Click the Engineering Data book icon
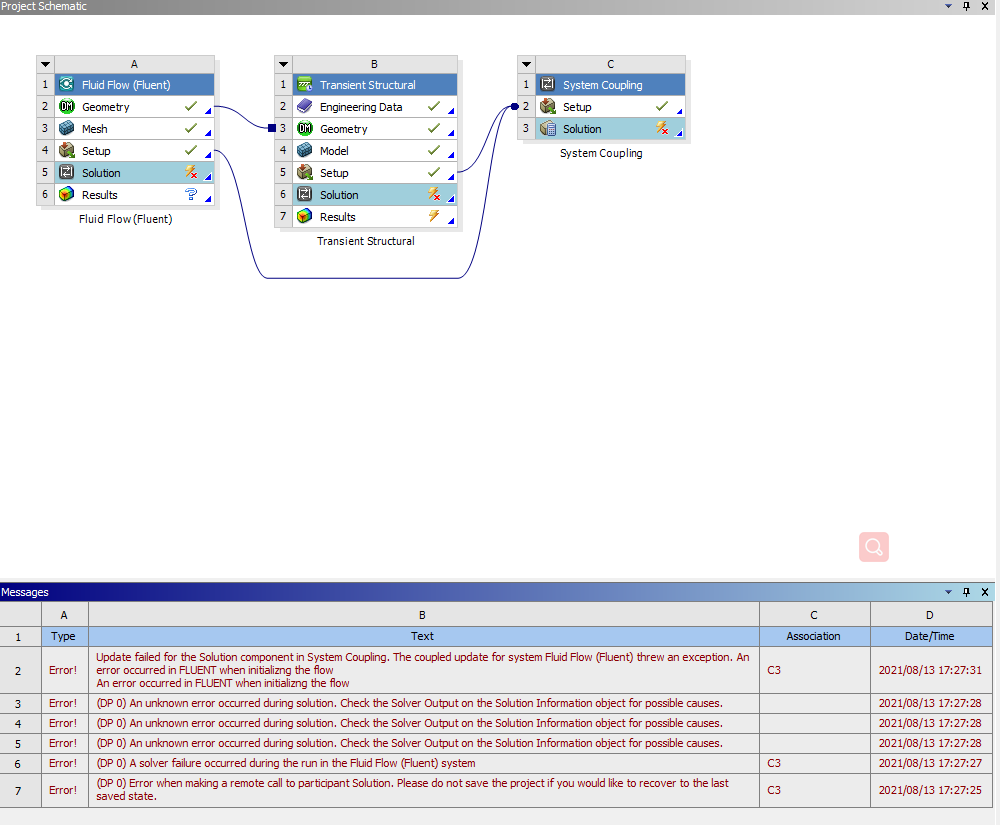The height and width of the screenshot is (825, 1000). click(305, 107)
